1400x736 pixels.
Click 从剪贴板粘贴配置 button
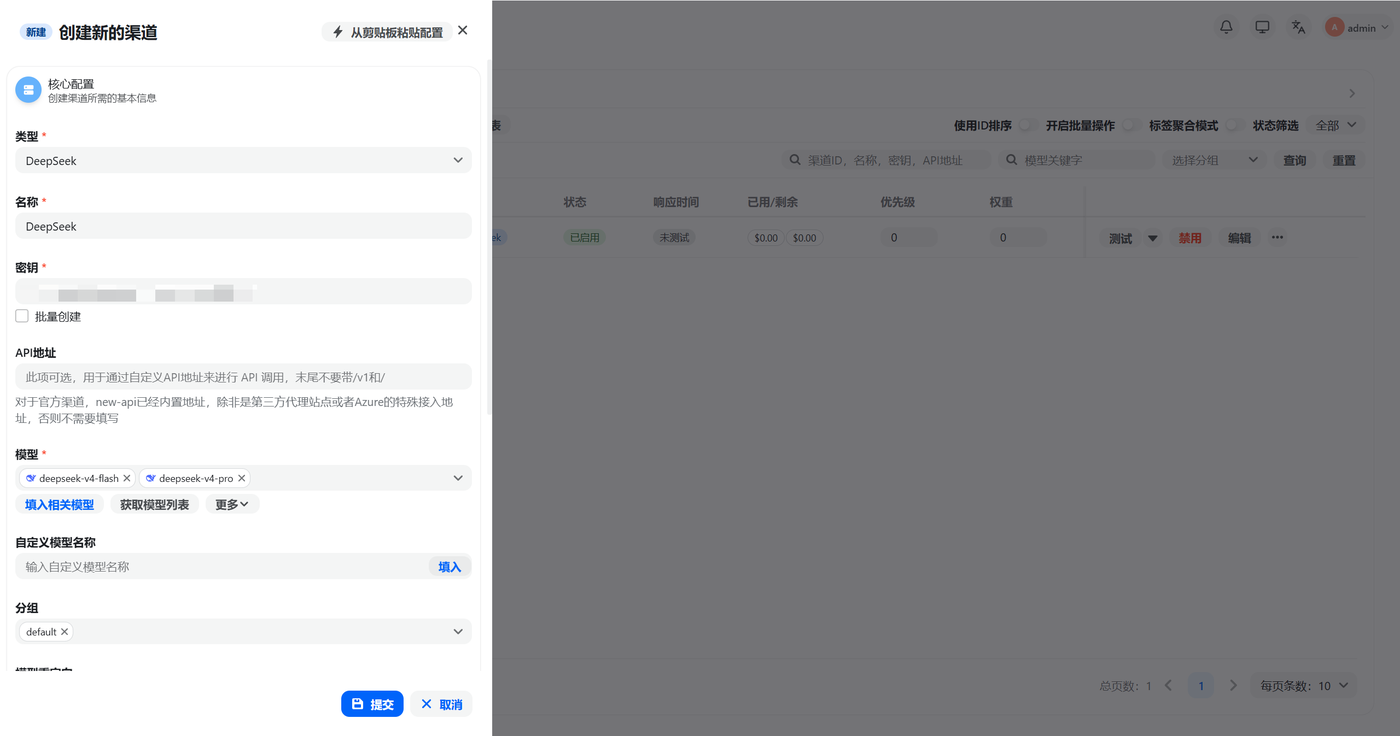click(387, 32)
